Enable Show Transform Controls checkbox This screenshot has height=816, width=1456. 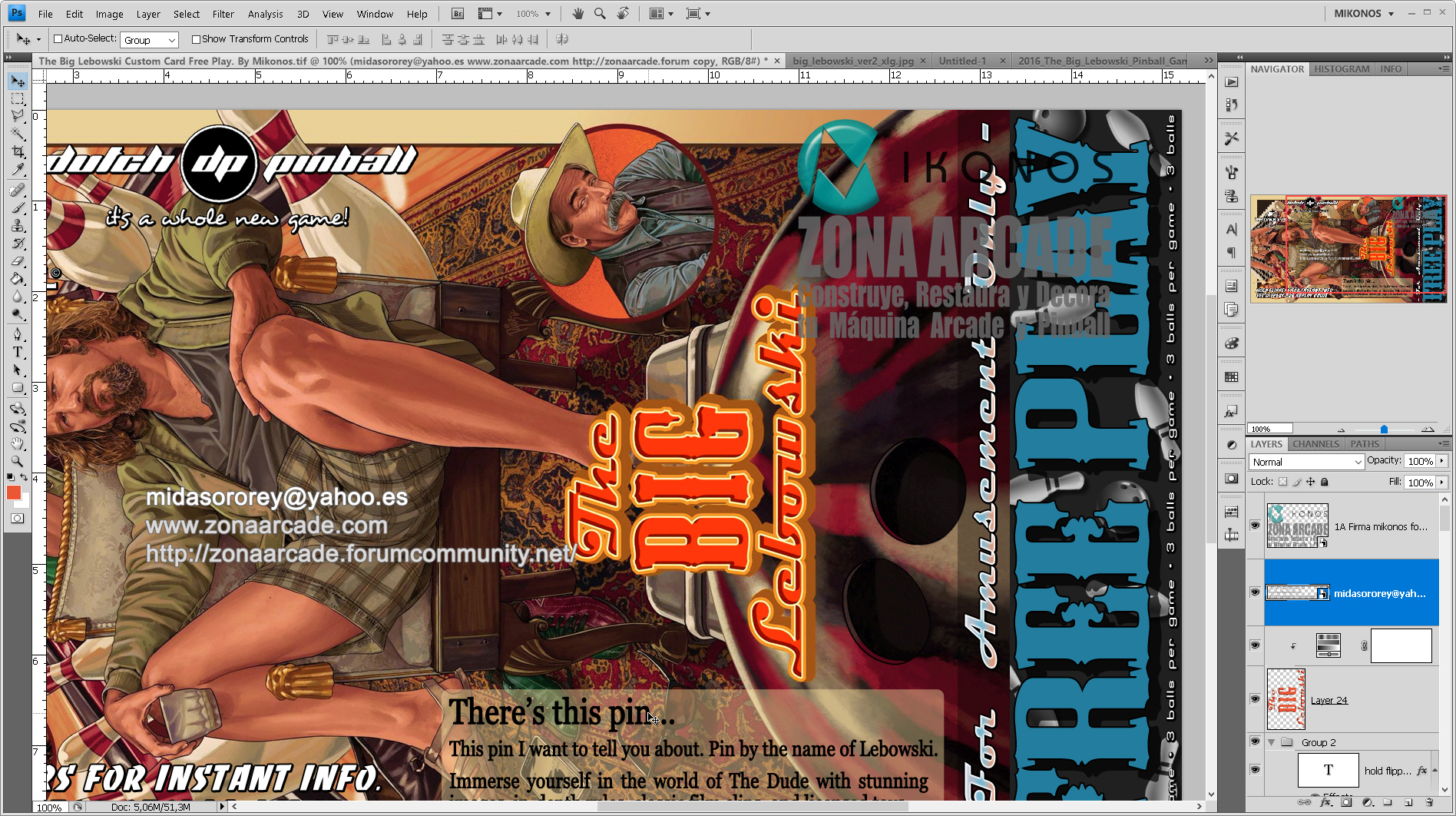pos(196,39)
